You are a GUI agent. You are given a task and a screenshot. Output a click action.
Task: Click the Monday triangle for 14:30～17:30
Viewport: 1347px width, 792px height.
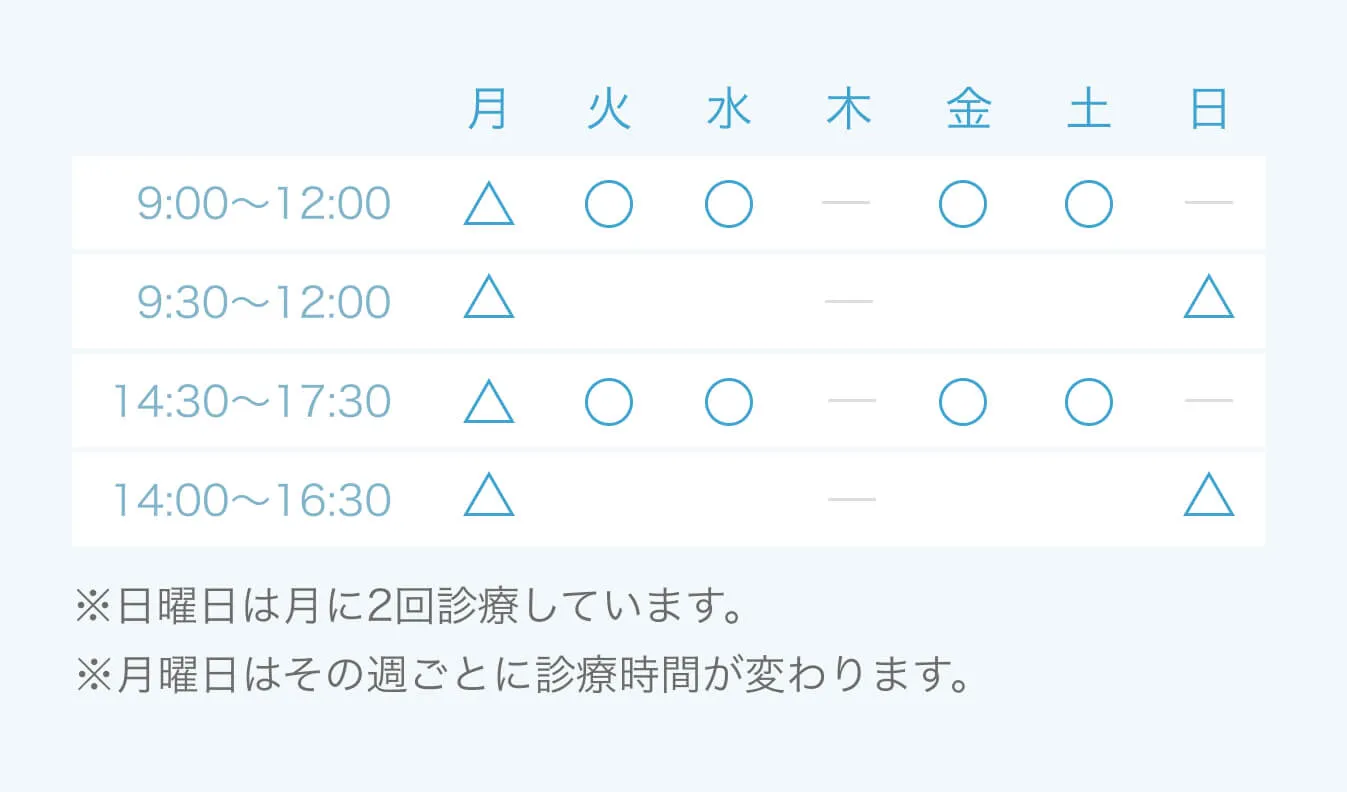pyautogui.click(x=489, y=402)
